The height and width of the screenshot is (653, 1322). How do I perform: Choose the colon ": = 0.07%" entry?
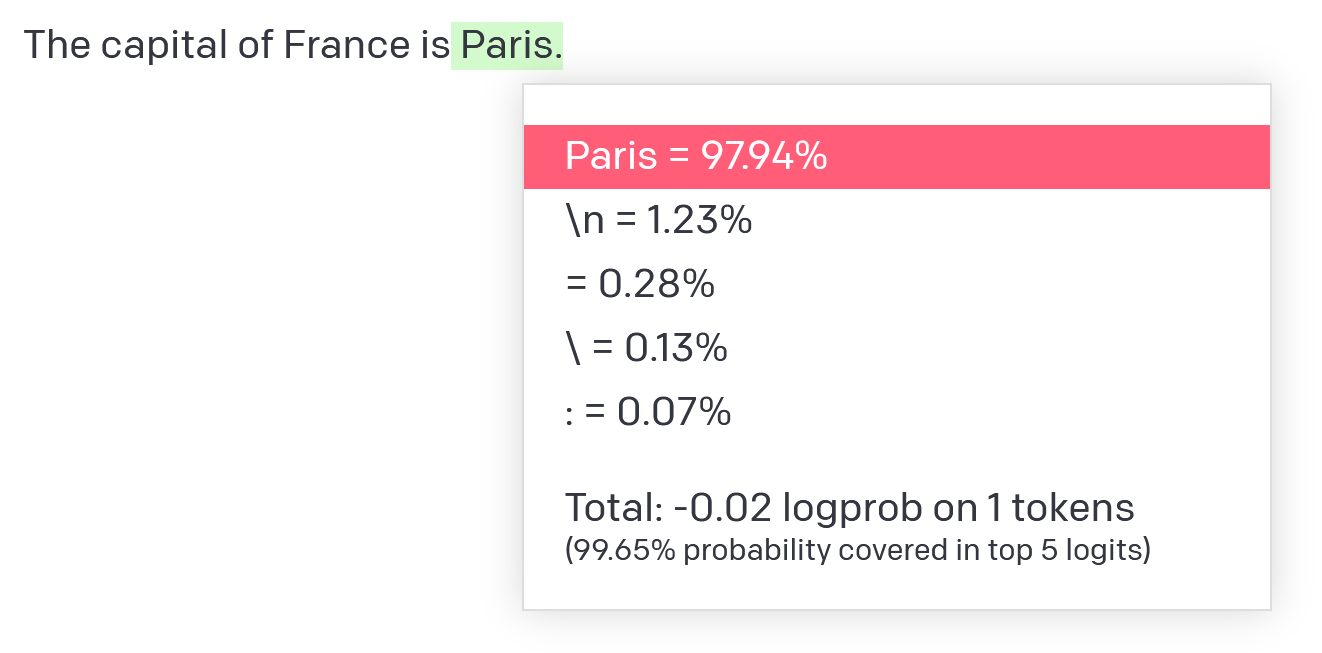tap(648, 412)
